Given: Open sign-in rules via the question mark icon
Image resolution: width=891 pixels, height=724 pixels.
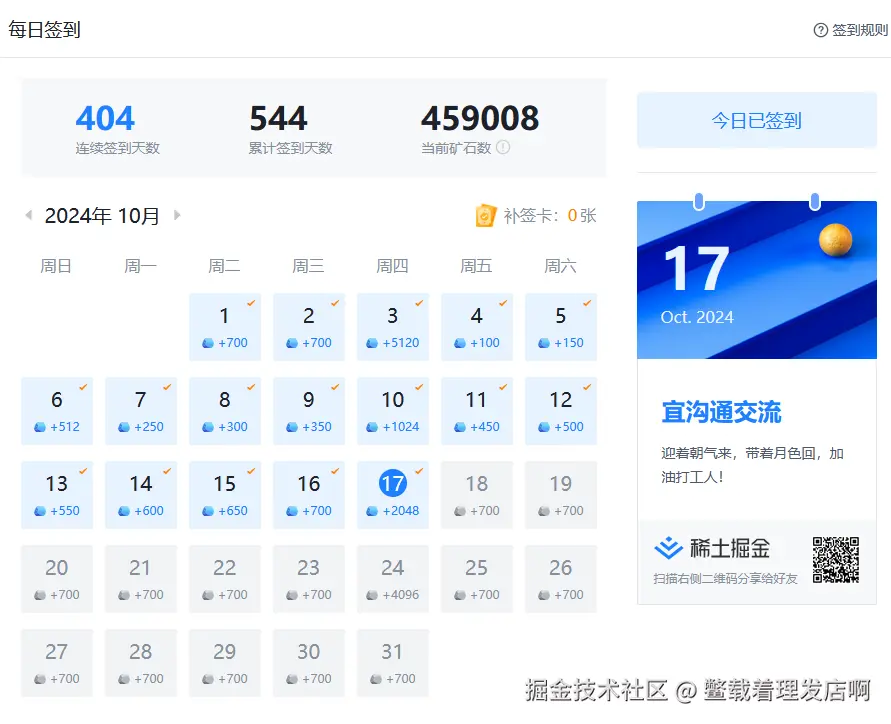Looking at the screenshot, I should 820,31.
